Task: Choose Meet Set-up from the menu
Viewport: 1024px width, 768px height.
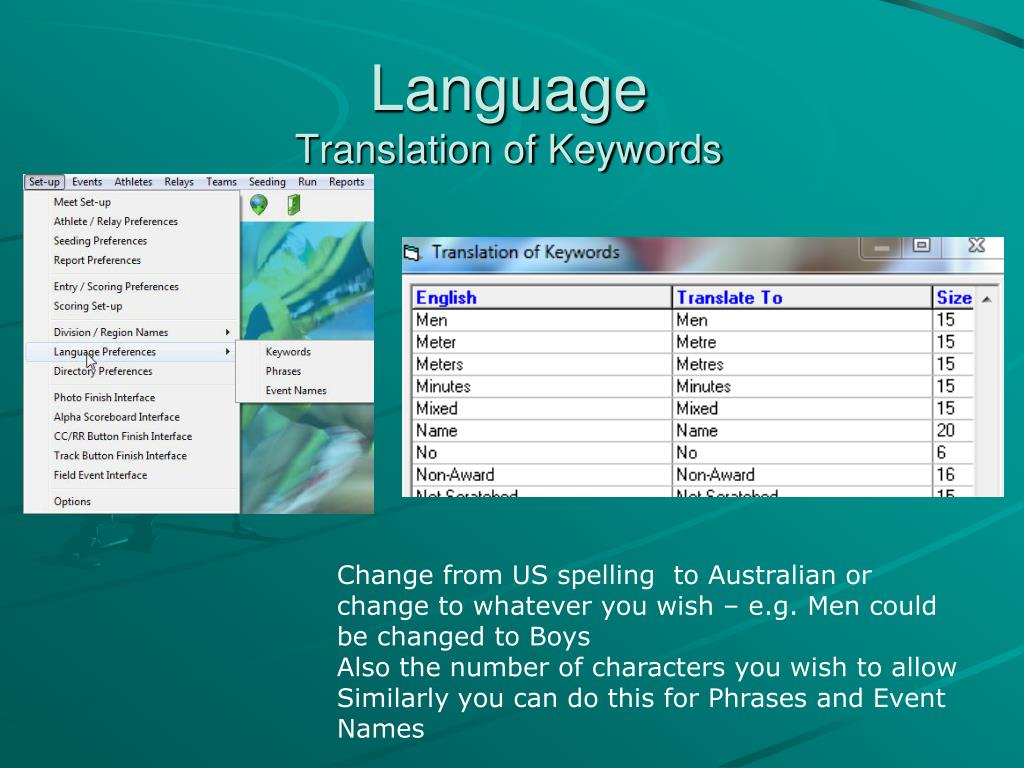Action: [133, 202]
